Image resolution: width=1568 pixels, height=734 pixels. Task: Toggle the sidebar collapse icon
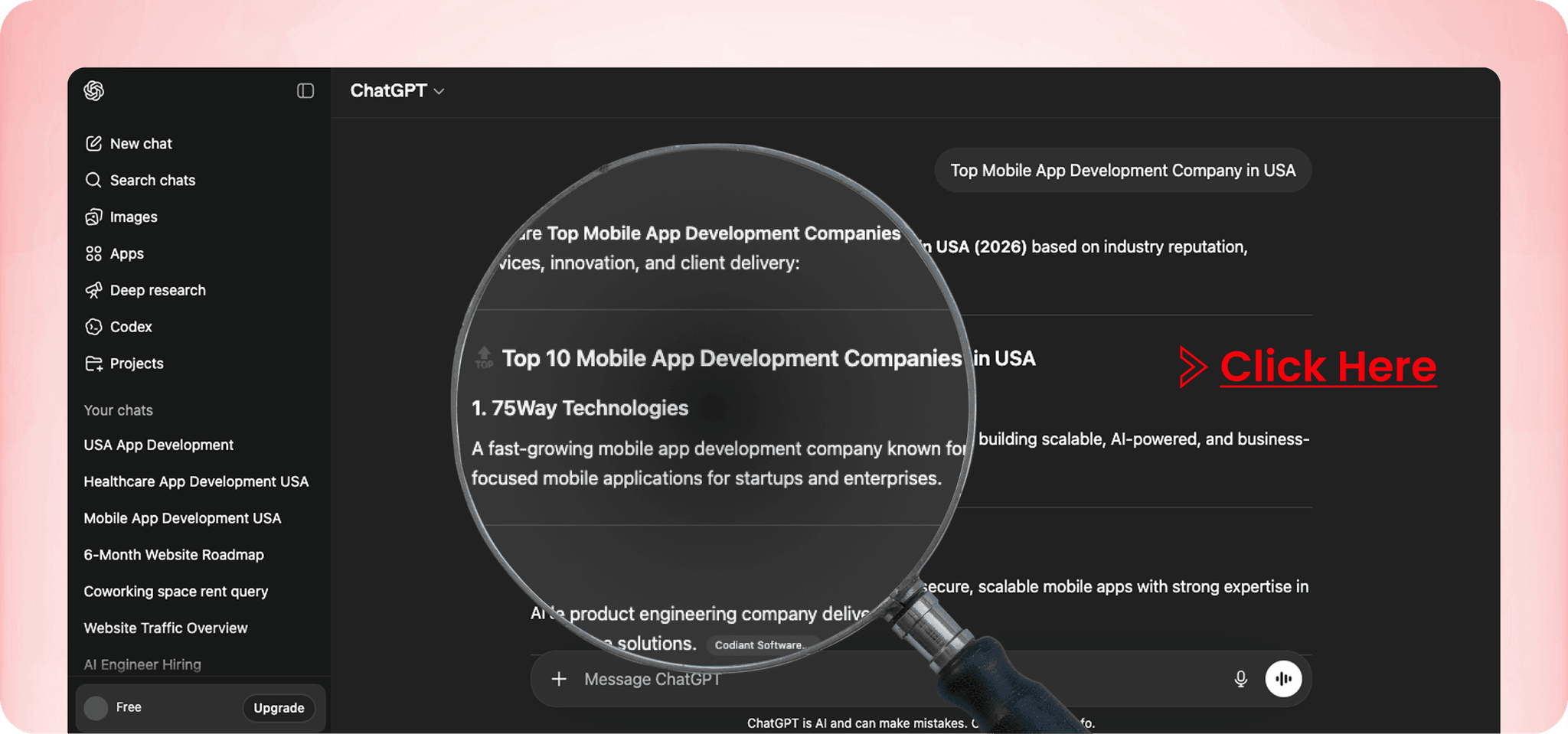305,91
